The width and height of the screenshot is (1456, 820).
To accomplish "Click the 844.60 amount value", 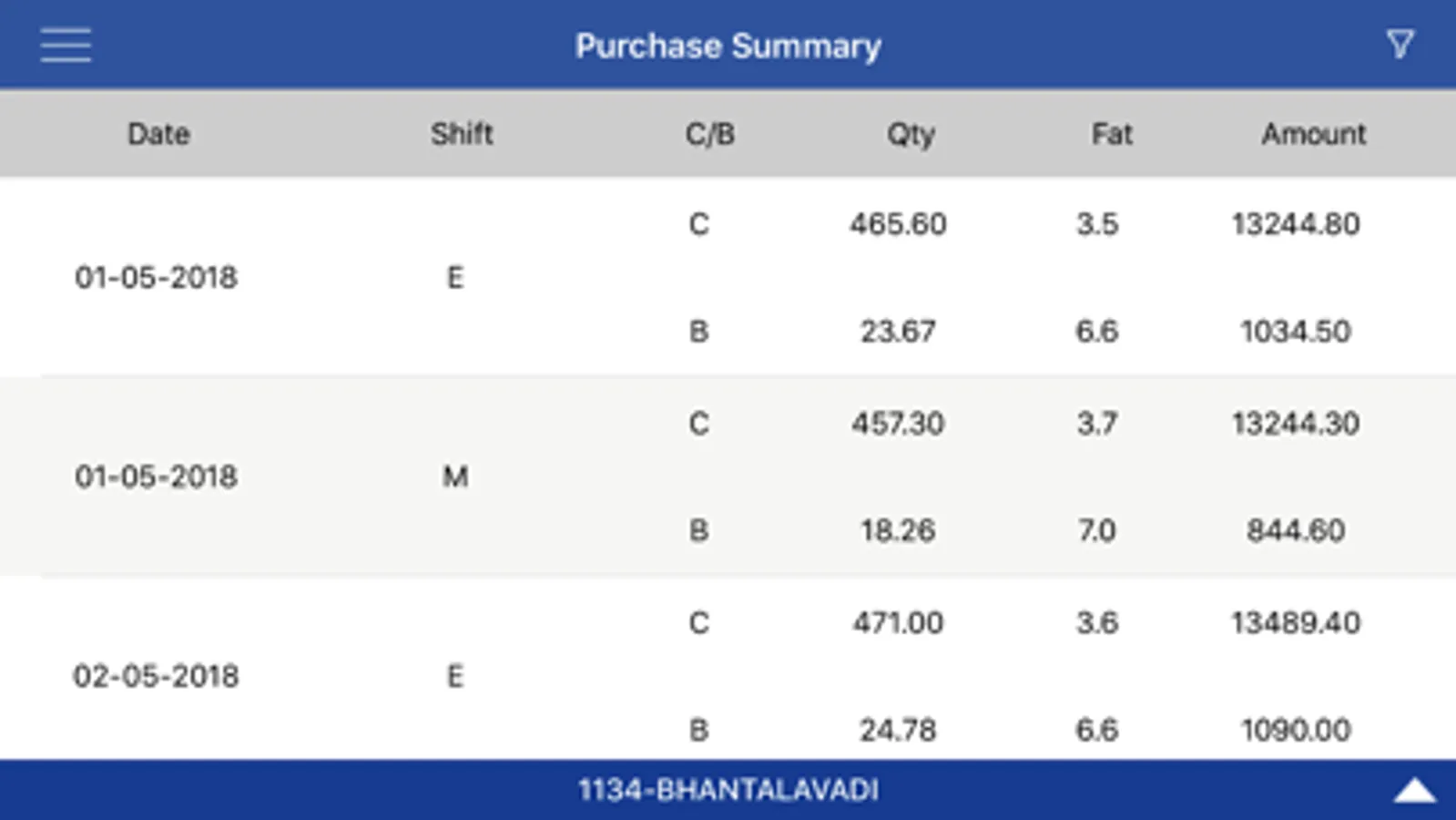I will 1295,530.
